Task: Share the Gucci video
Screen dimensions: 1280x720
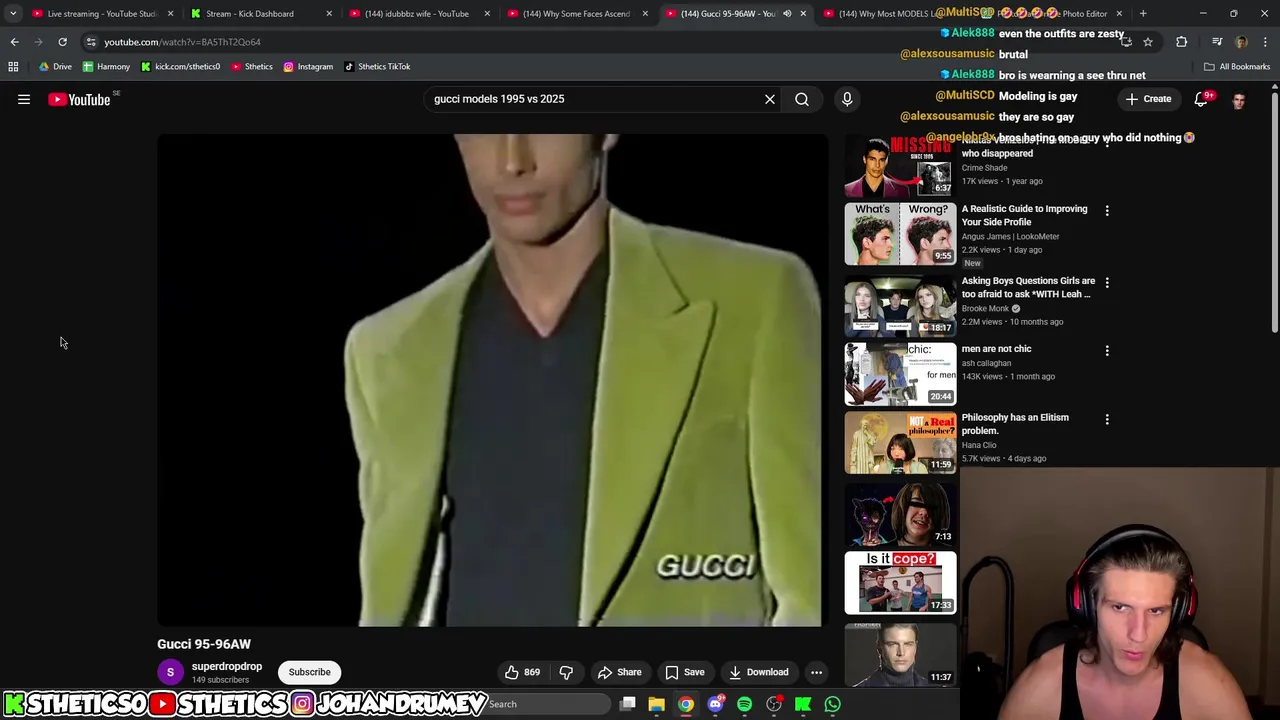Action: 619,672
